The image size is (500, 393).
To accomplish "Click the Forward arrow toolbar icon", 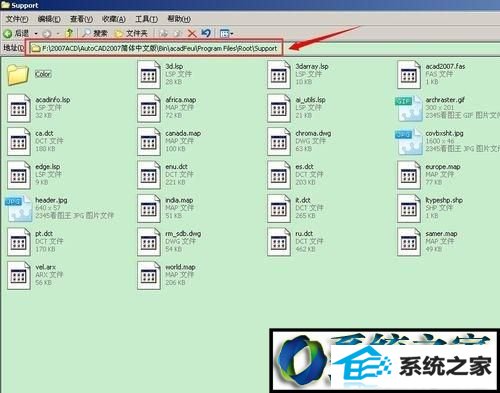I will point(47,34).
